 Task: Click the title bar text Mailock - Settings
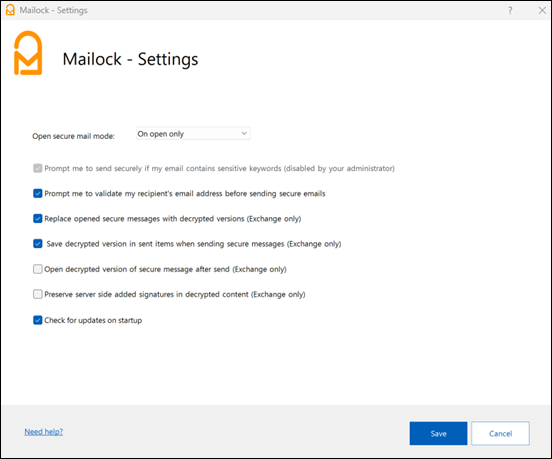(x=54, y=10)
